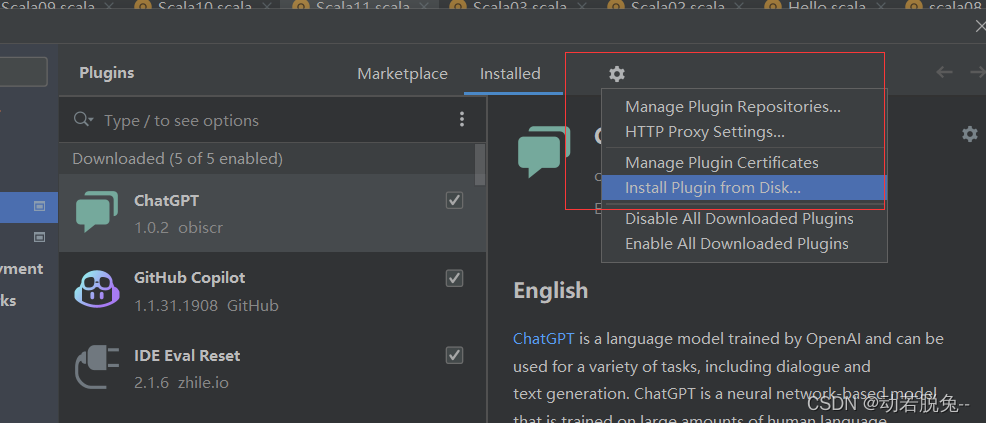The height and width of the screenshot is (423, 986).
Task: Click the gear icon in plugin details pane
Action: [x=970, y=133]
